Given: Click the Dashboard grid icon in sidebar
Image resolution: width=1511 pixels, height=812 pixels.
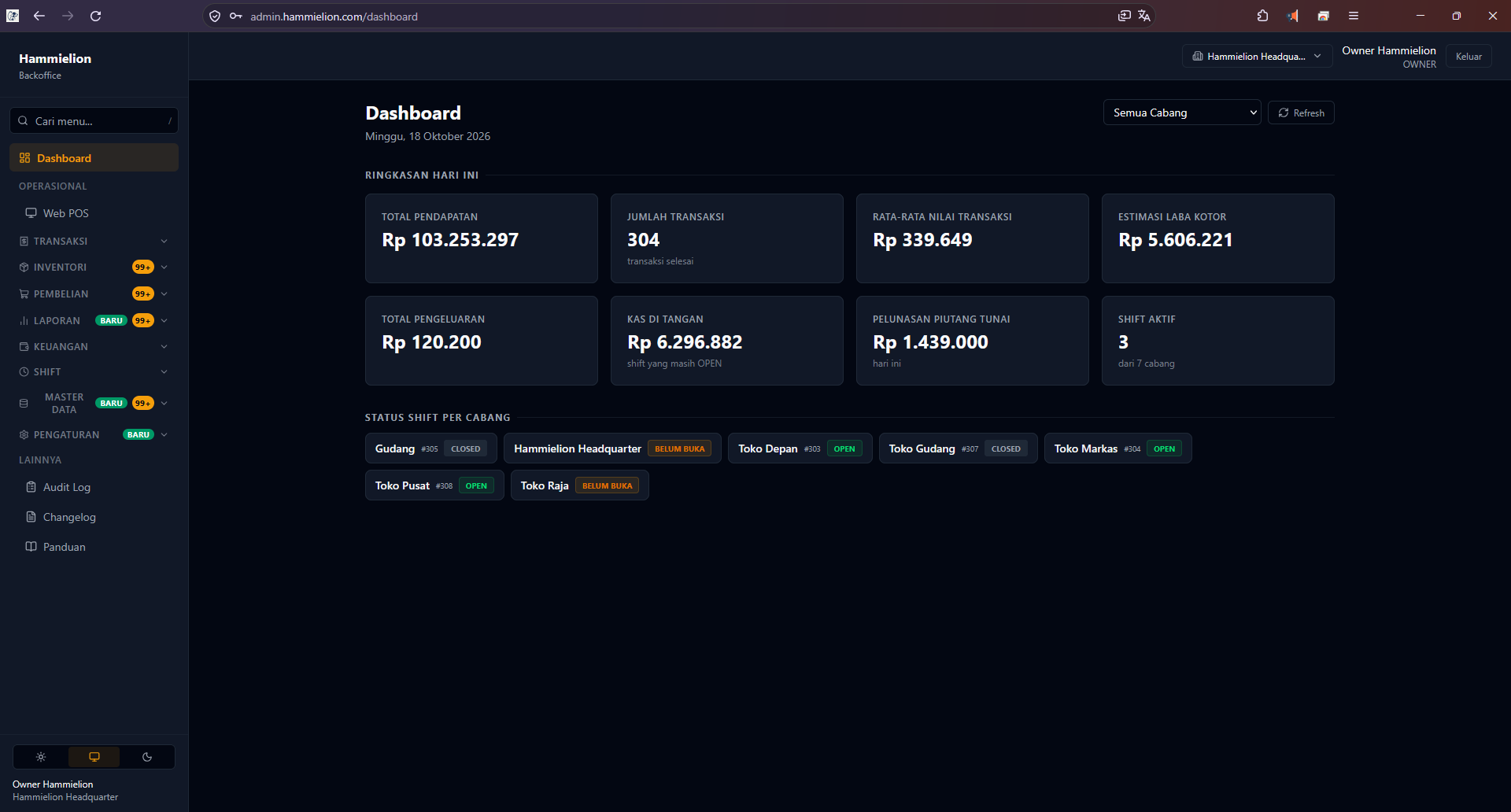Looking at the screenshot, I should (24, 158).
